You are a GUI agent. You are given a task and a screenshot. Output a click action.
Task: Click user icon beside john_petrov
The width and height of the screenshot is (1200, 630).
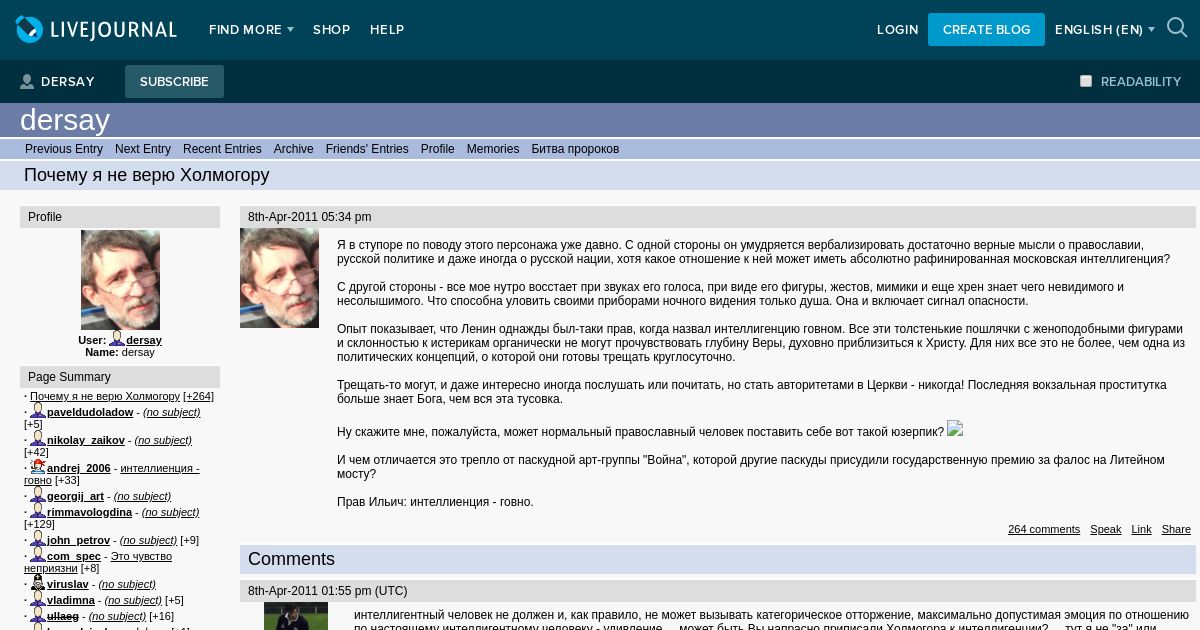click(x=38, y=539)
